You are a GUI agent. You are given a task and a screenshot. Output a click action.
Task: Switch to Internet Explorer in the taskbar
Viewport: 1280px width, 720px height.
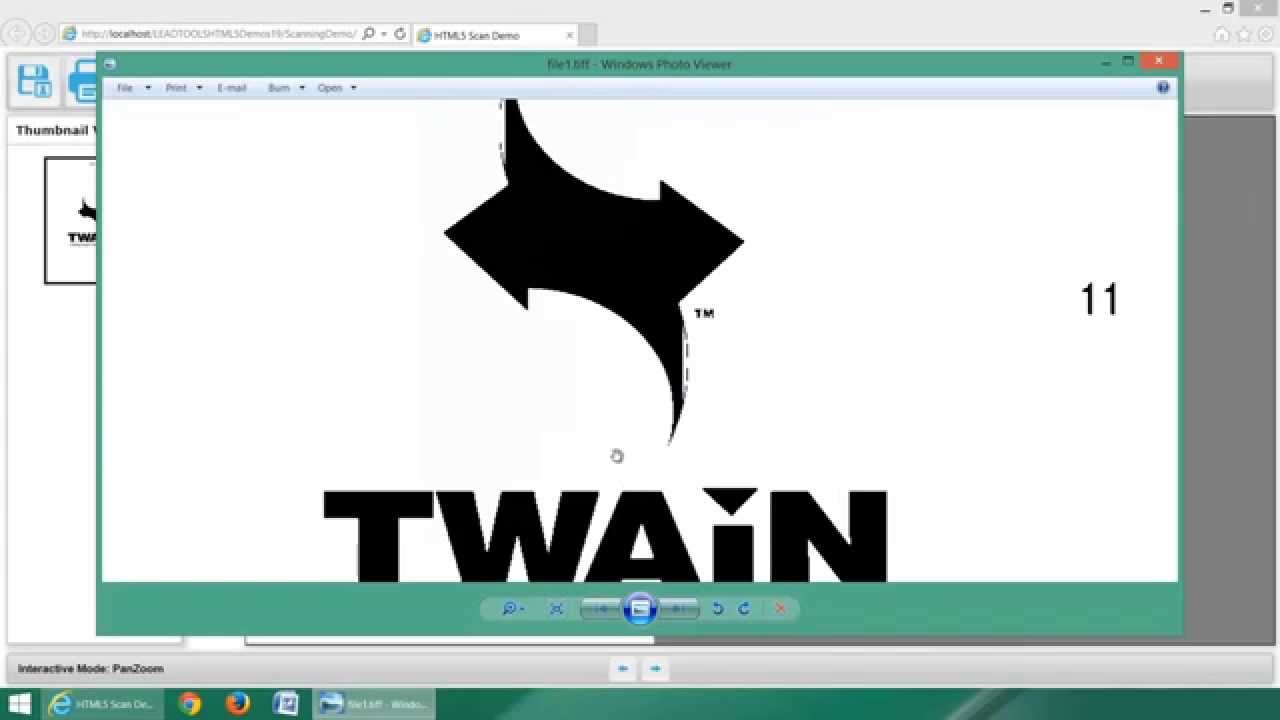(104, 704)
